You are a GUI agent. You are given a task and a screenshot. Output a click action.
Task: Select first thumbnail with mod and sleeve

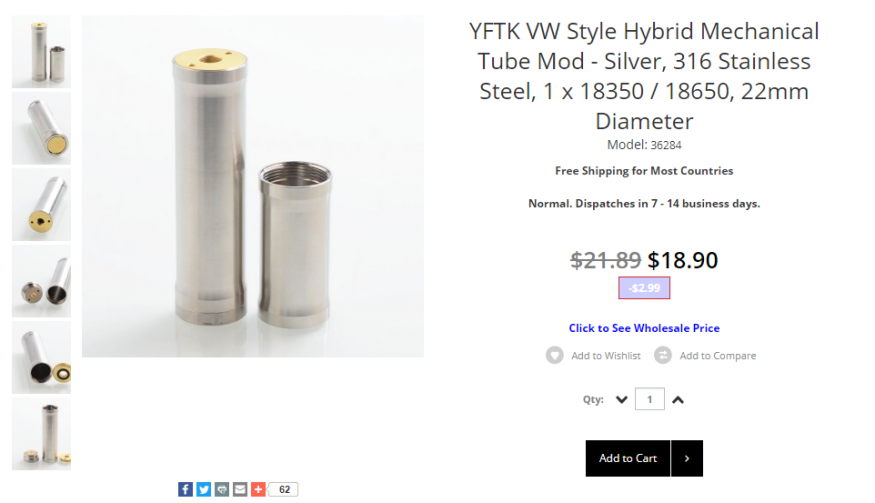click(41, 52)
